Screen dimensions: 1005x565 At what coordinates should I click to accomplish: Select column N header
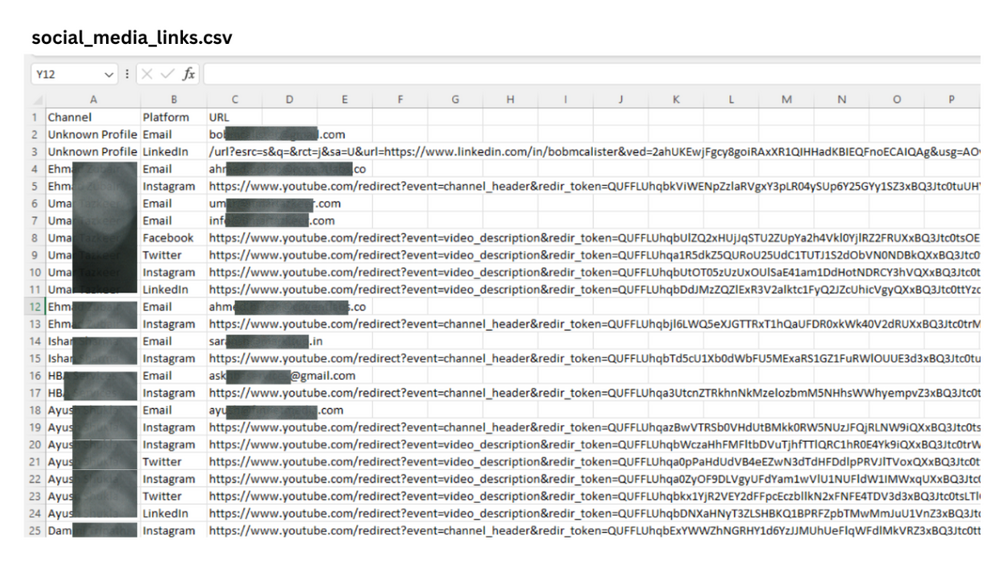[x=842, y=99]
